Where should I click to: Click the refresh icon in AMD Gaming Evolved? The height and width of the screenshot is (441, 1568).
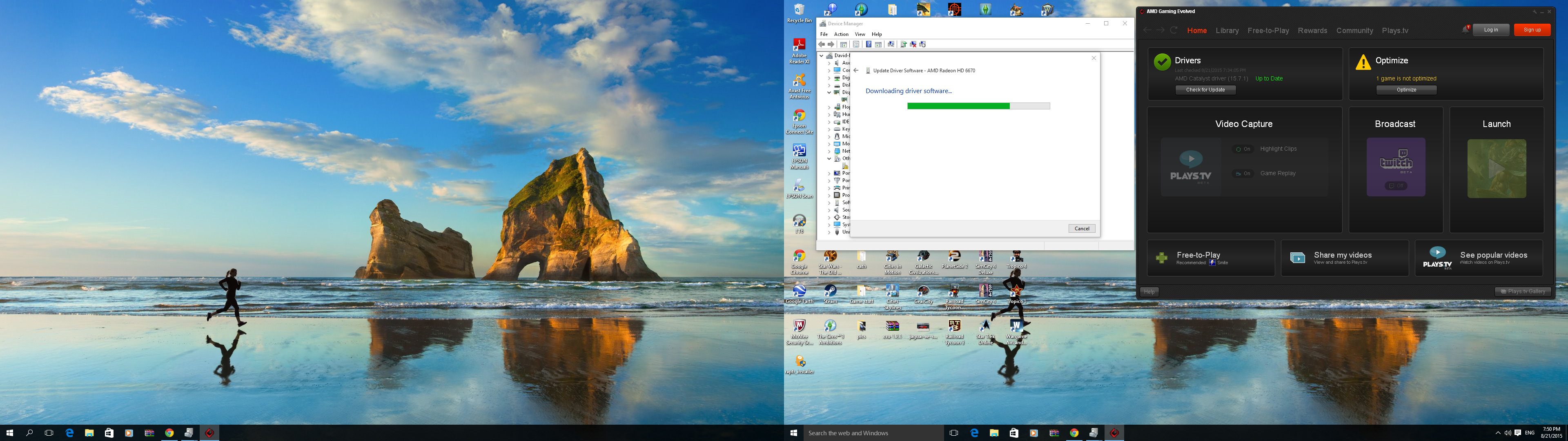[1174, 30]
